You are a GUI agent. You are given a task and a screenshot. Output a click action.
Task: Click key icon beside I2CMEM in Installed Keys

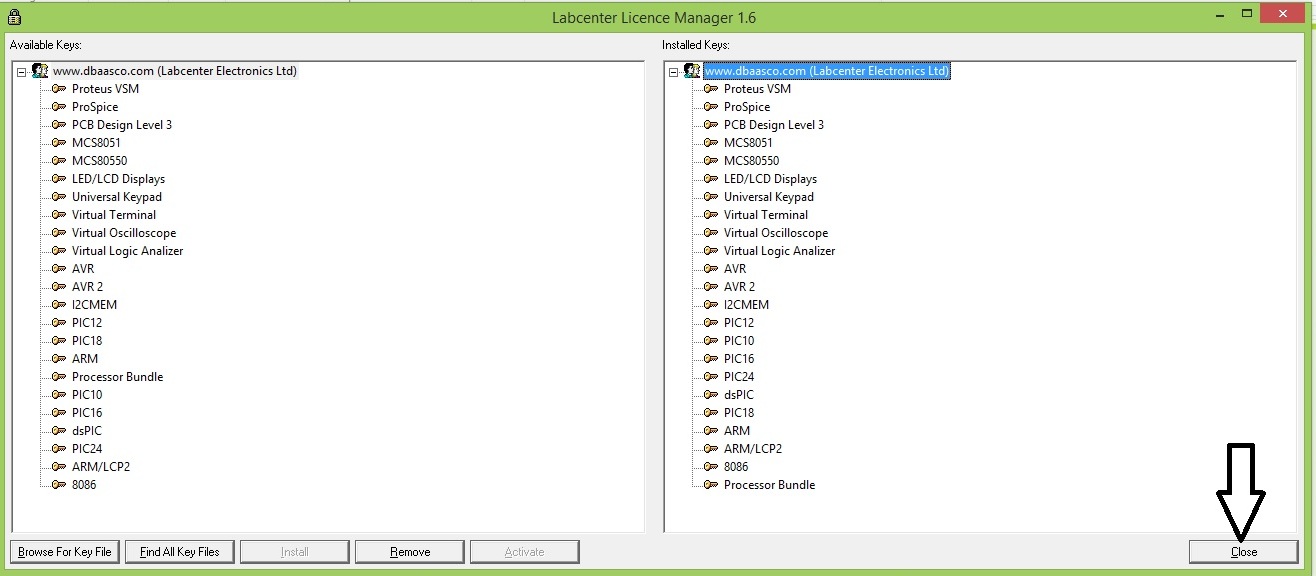(x=711, y=305)
